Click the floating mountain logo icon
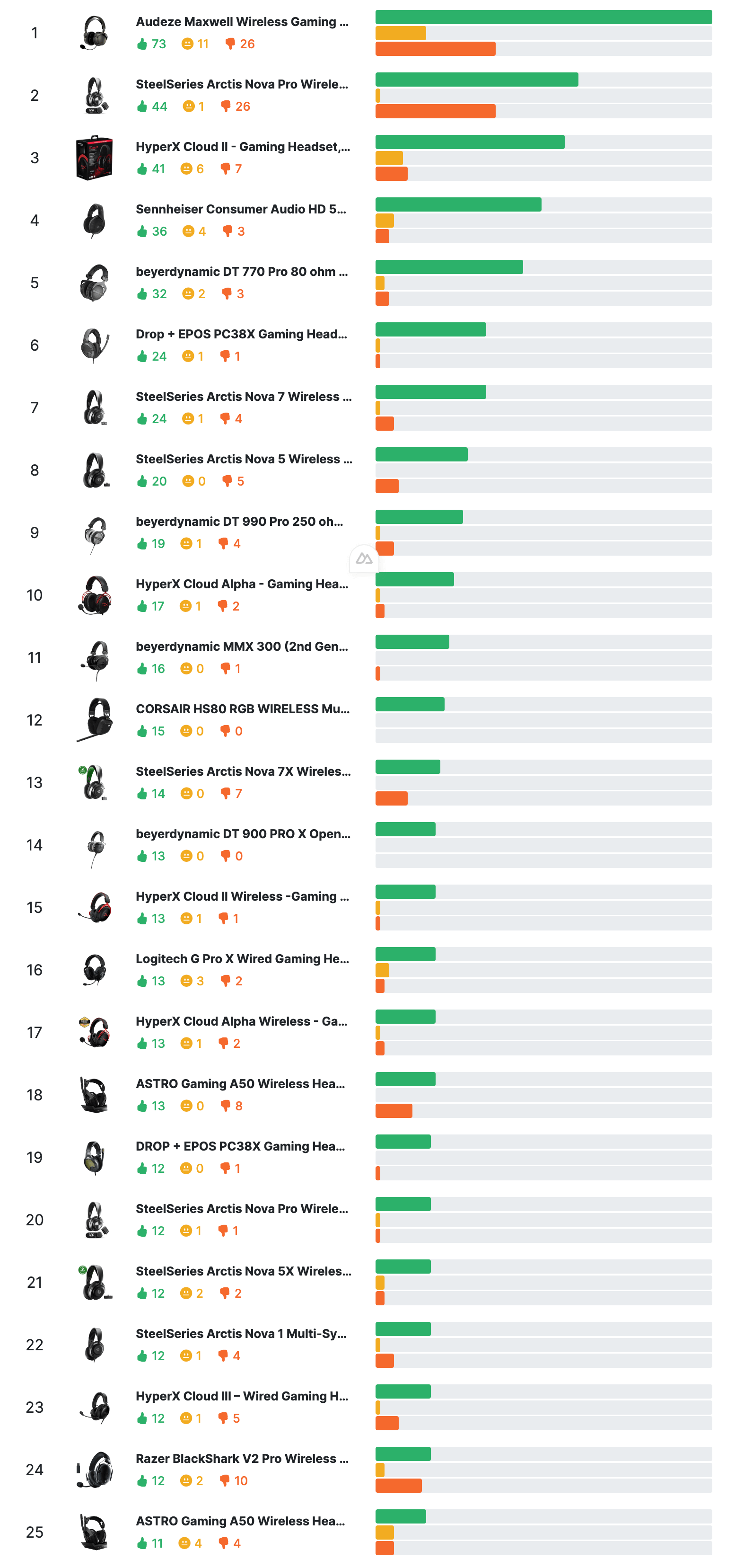This screenshot has width=735, height=1568. click(x=364, y=558)
